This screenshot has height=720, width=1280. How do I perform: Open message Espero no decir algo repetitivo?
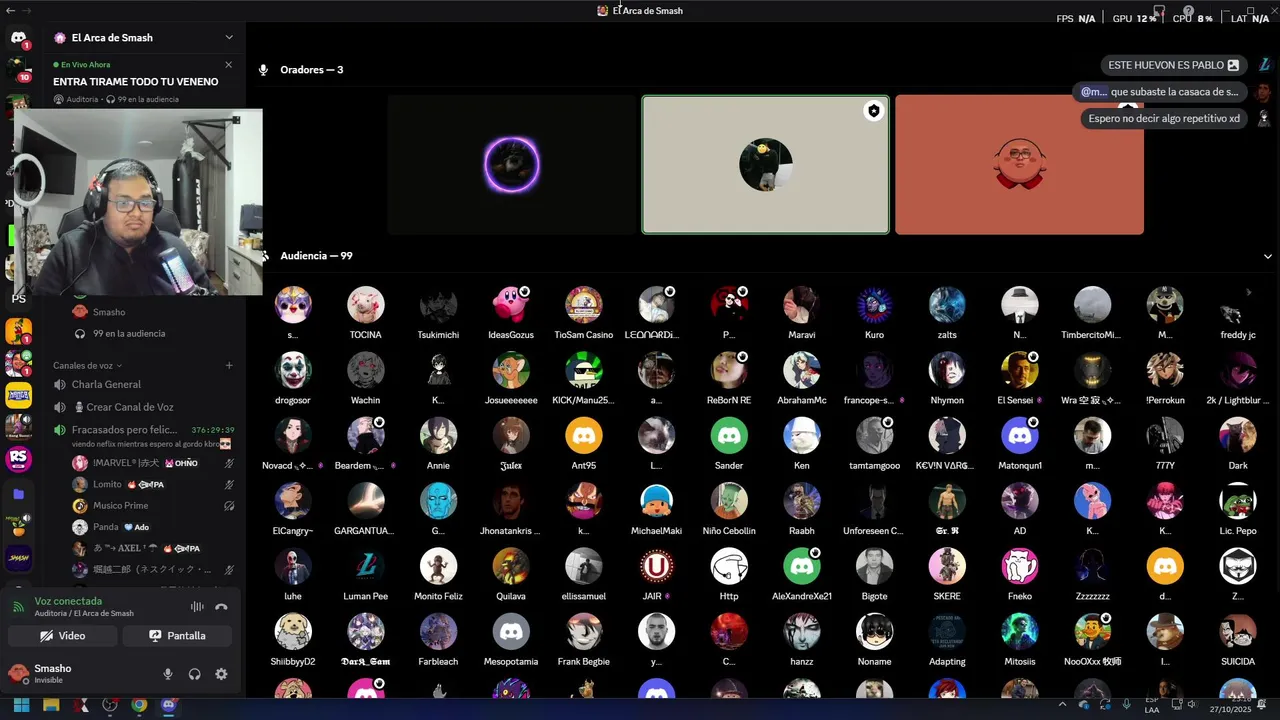[x=1164, y=119]
